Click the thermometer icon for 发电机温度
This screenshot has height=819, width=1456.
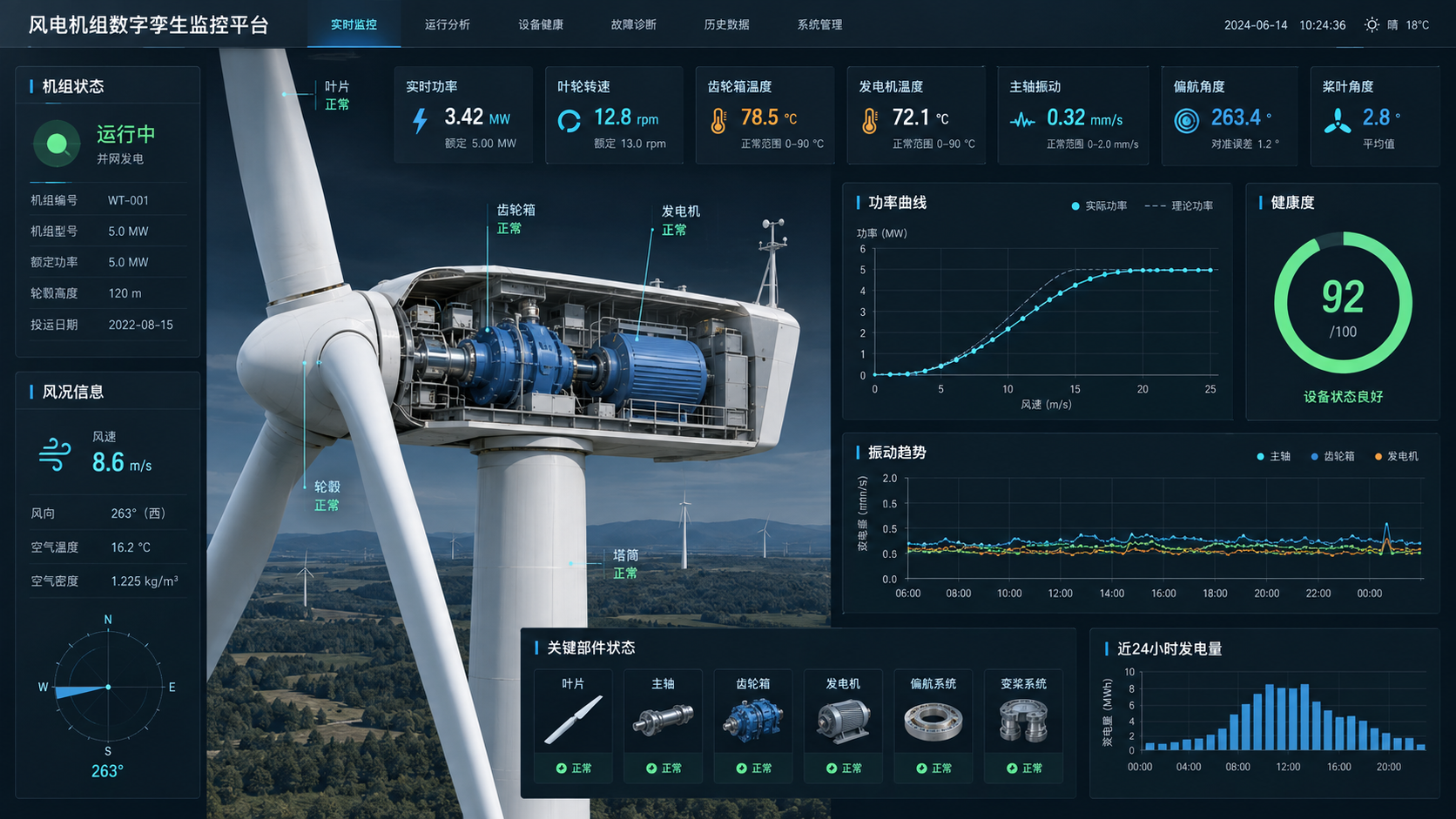point(869,120)
